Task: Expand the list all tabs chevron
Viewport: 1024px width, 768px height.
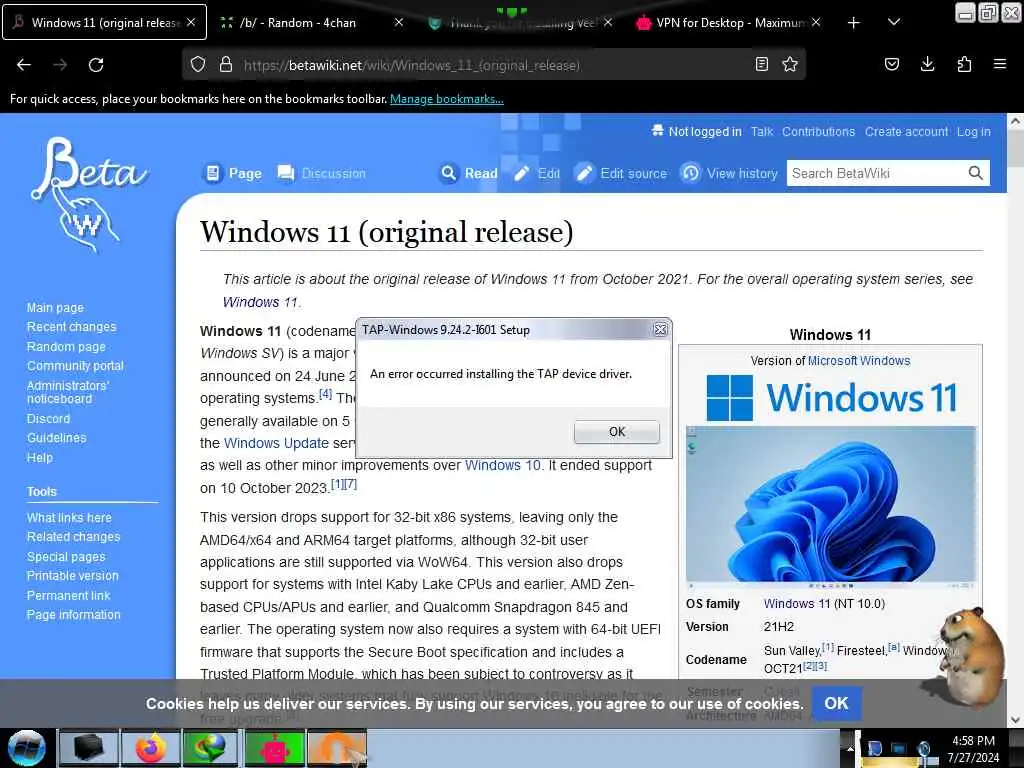Action: [x=894, y=22]
